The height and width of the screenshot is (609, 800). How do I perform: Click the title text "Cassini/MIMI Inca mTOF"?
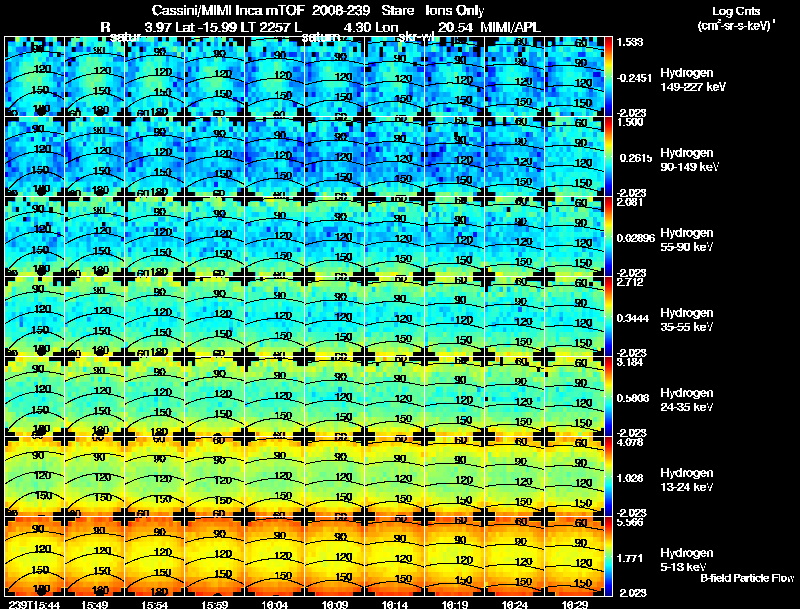(228, 11)
